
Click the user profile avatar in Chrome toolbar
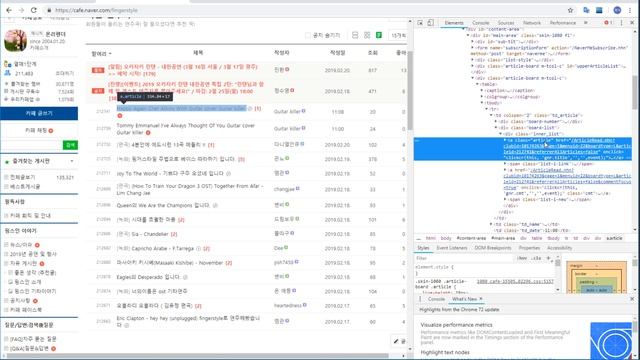click(x=617, y=10)
